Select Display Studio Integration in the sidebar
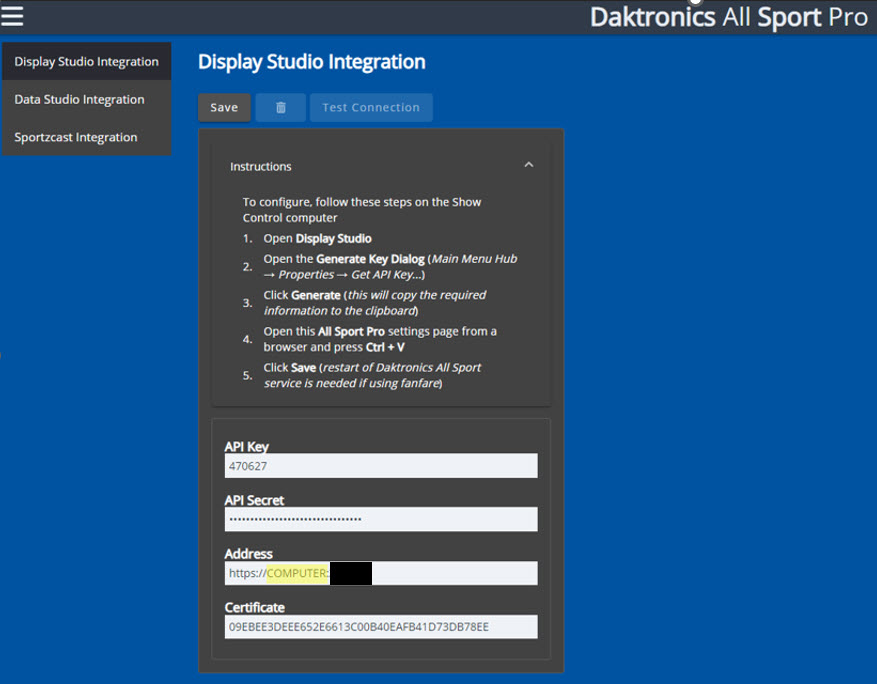 coord(86,62)
